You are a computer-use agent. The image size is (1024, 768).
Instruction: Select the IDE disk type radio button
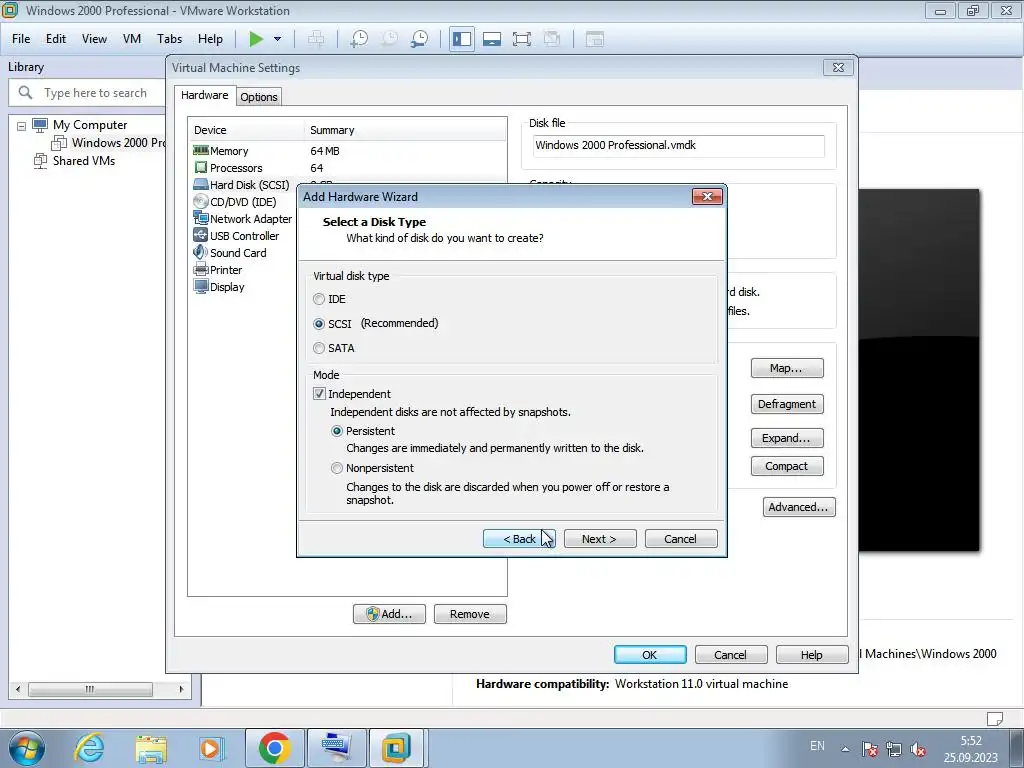(319, 299)
